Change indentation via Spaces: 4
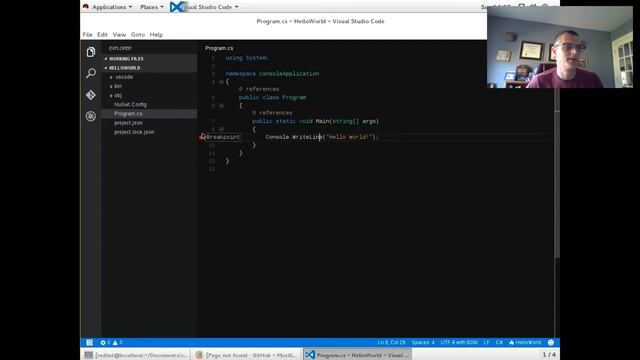Screen dimensions: 640x360 click(423, 342)
